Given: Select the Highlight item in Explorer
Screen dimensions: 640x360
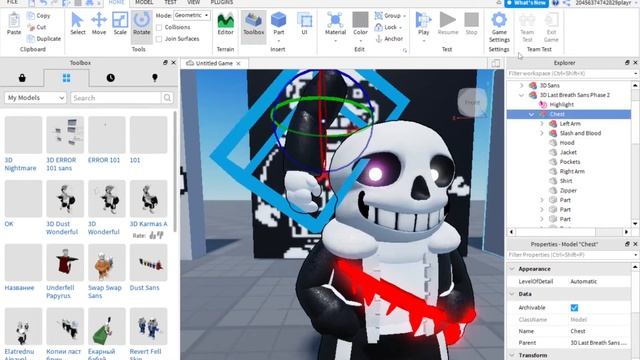Looking at the screenshot, I should pyautogui.click(x=561, y=104).
